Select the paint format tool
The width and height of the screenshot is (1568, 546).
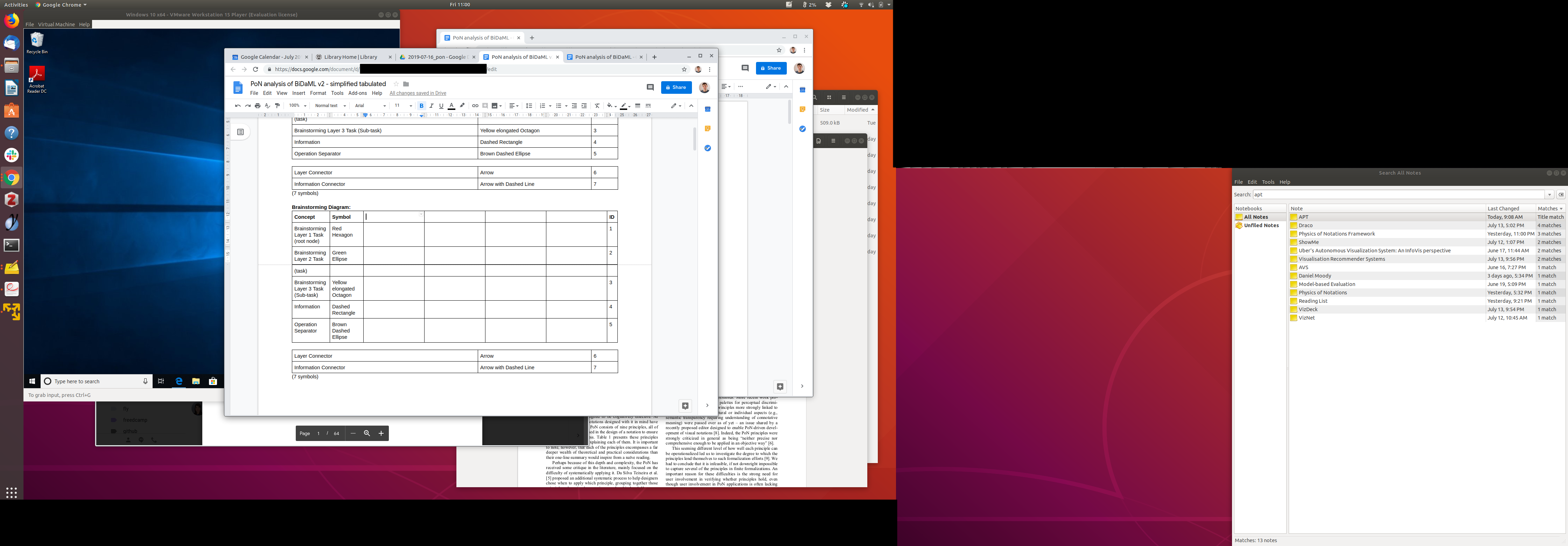pyautogui.click(x=278, y=106)
